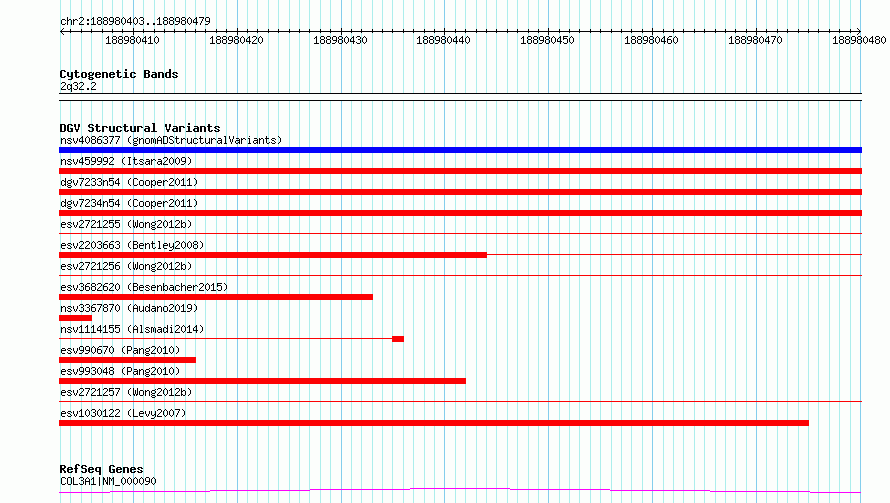Select variant esv2721255 (Wong2012b) label

point(126,224)
